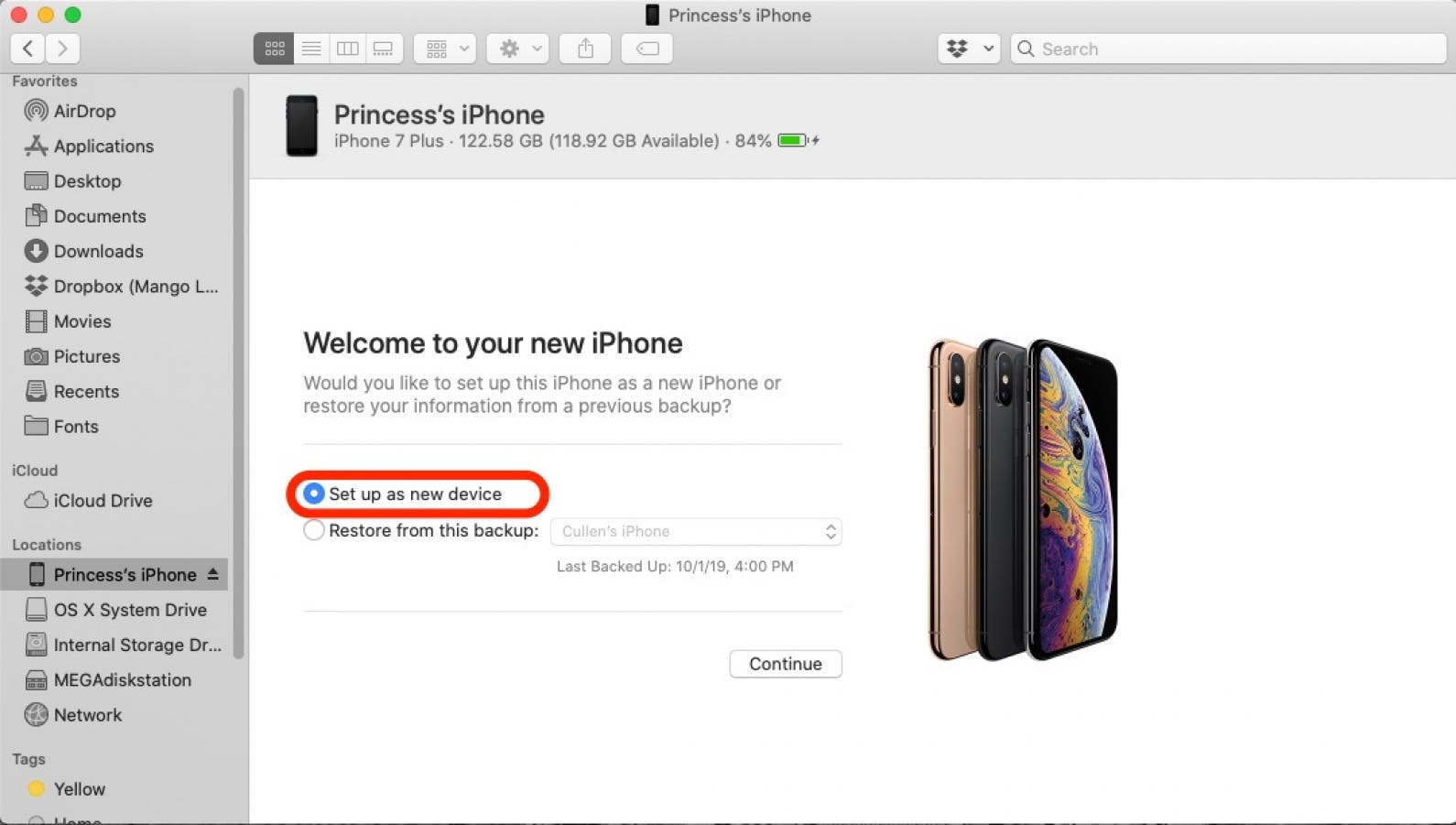Switch to icon view in toolbar

pos(274,49)
